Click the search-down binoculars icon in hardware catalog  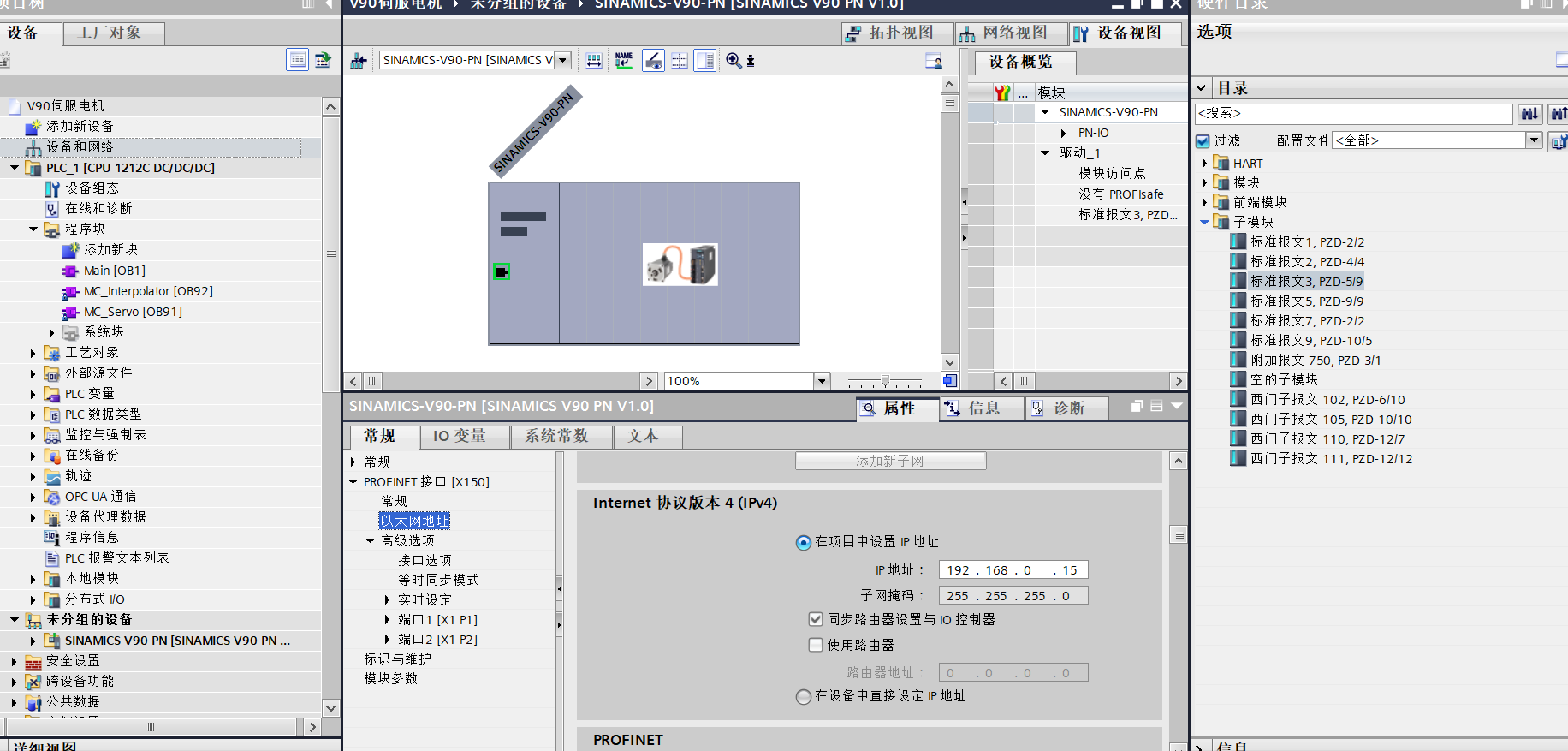click(x=1529, y=114)
